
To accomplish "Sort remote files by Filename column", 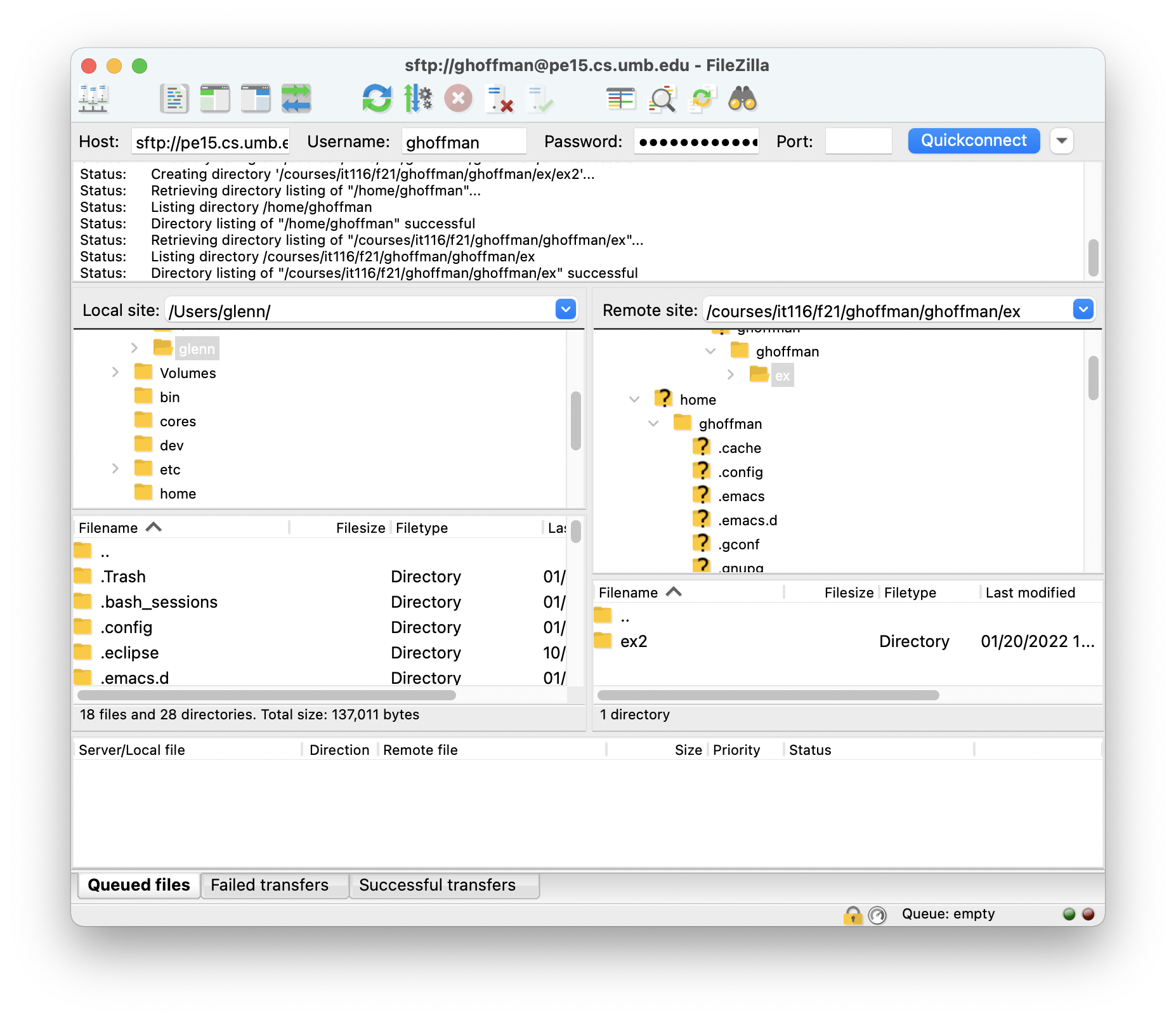I will click(x=689, y=592).
